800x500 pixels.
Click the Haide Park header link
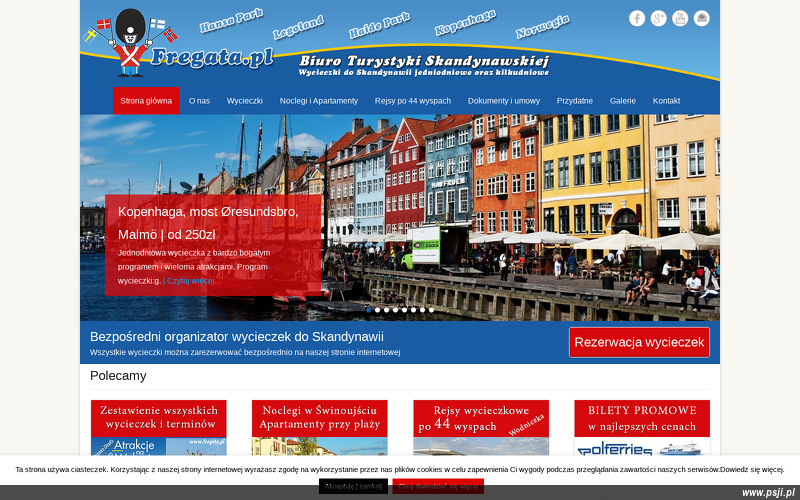(x=379, y=26)
